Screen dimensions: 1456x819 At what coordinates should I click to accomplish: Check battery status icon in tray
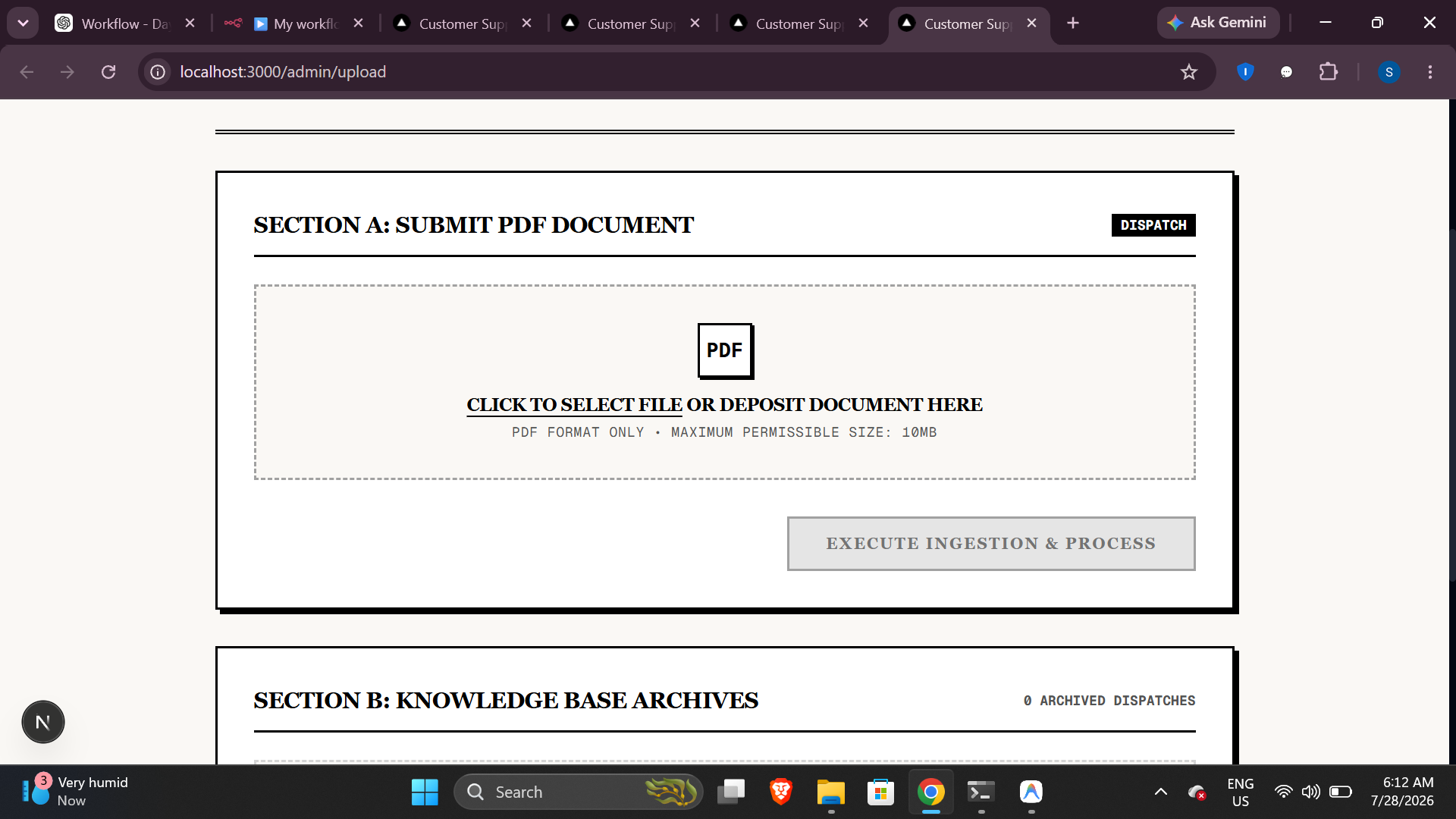click(1340, 792)
